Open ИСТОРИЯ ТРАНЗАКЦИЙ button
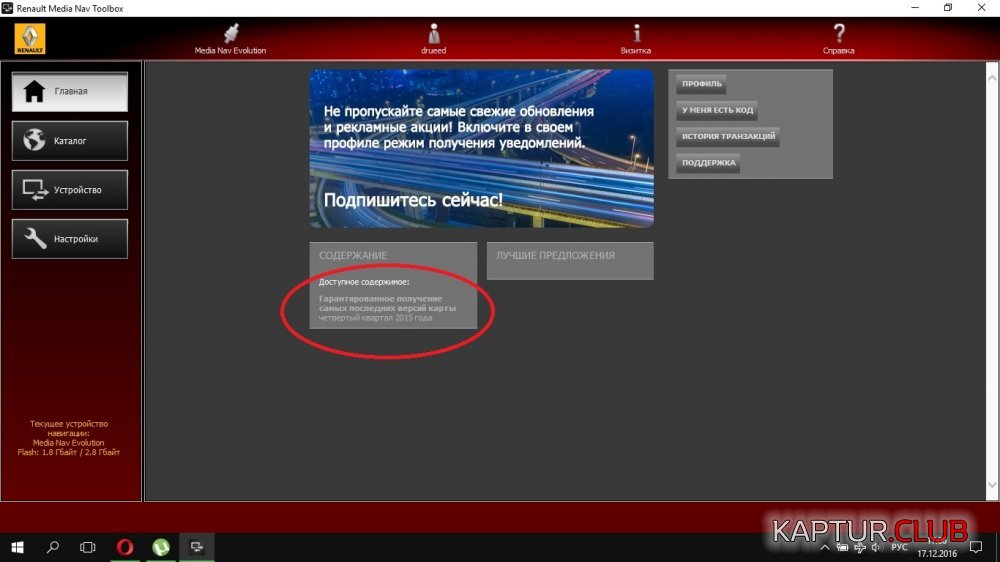The image size is (1000, 562). pos(728,137)
